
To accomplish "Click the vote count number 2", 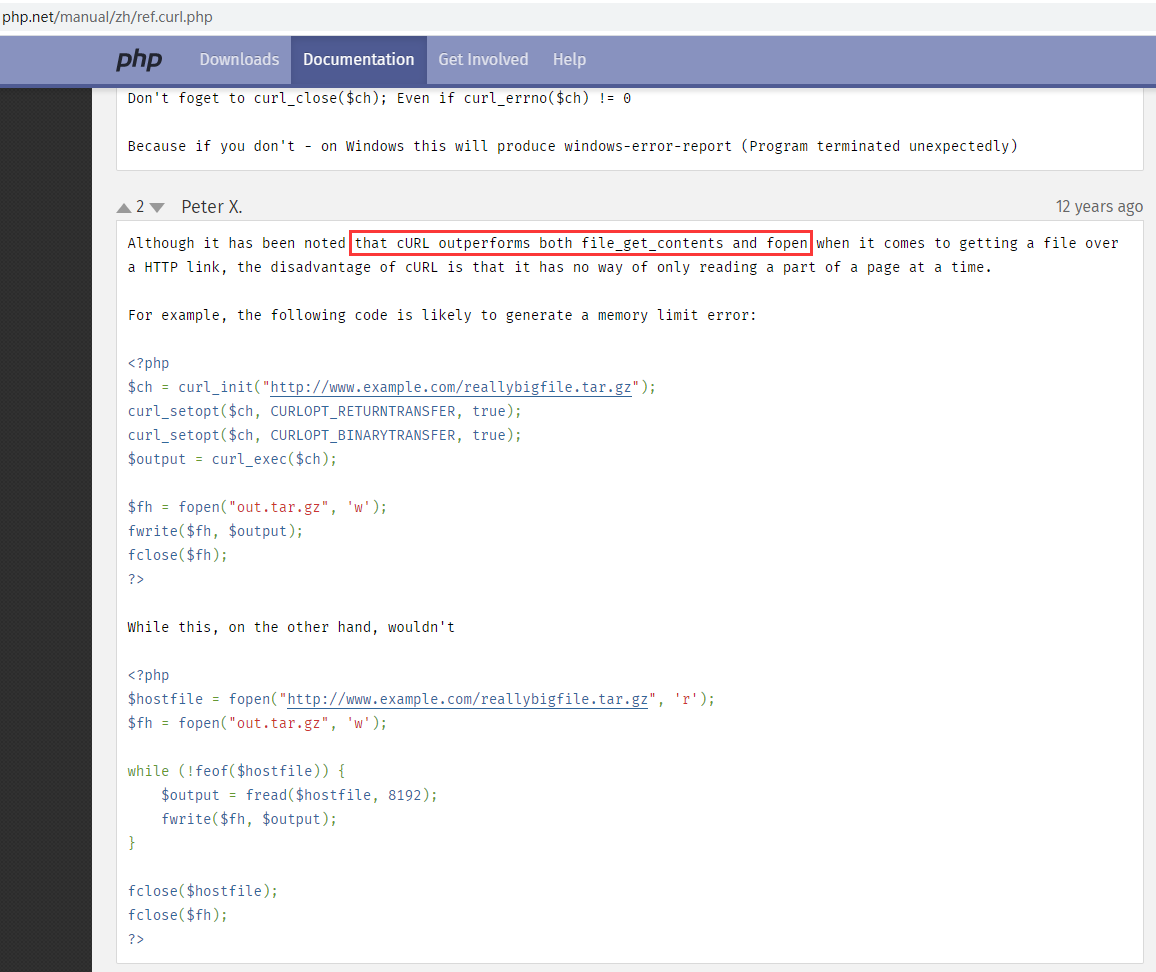I will tap(141, 207).
